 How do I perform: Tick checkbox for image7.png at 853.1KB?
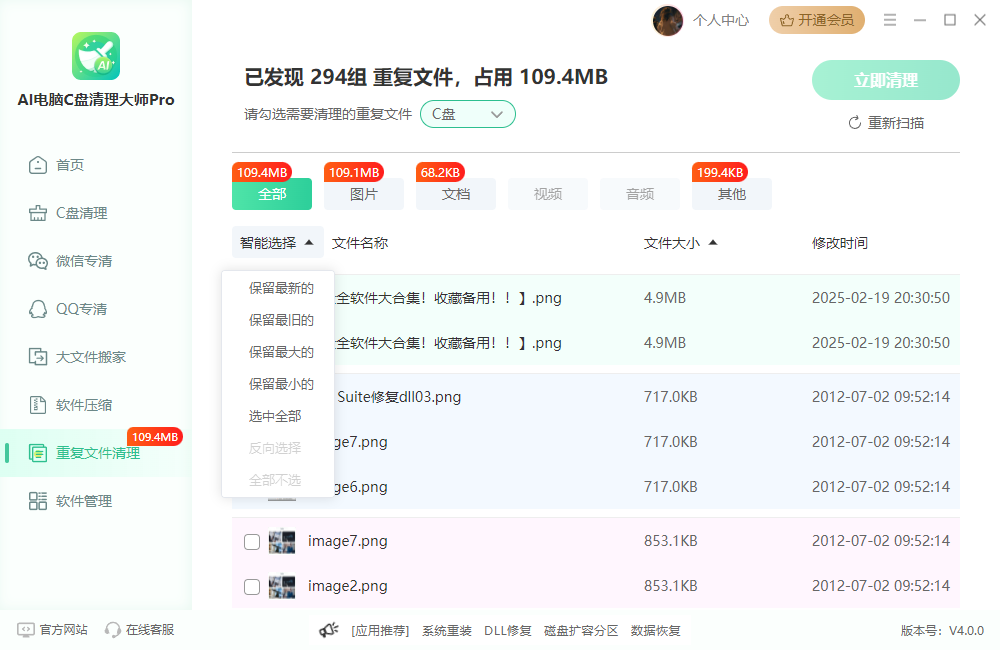click(x=252, y=542)
